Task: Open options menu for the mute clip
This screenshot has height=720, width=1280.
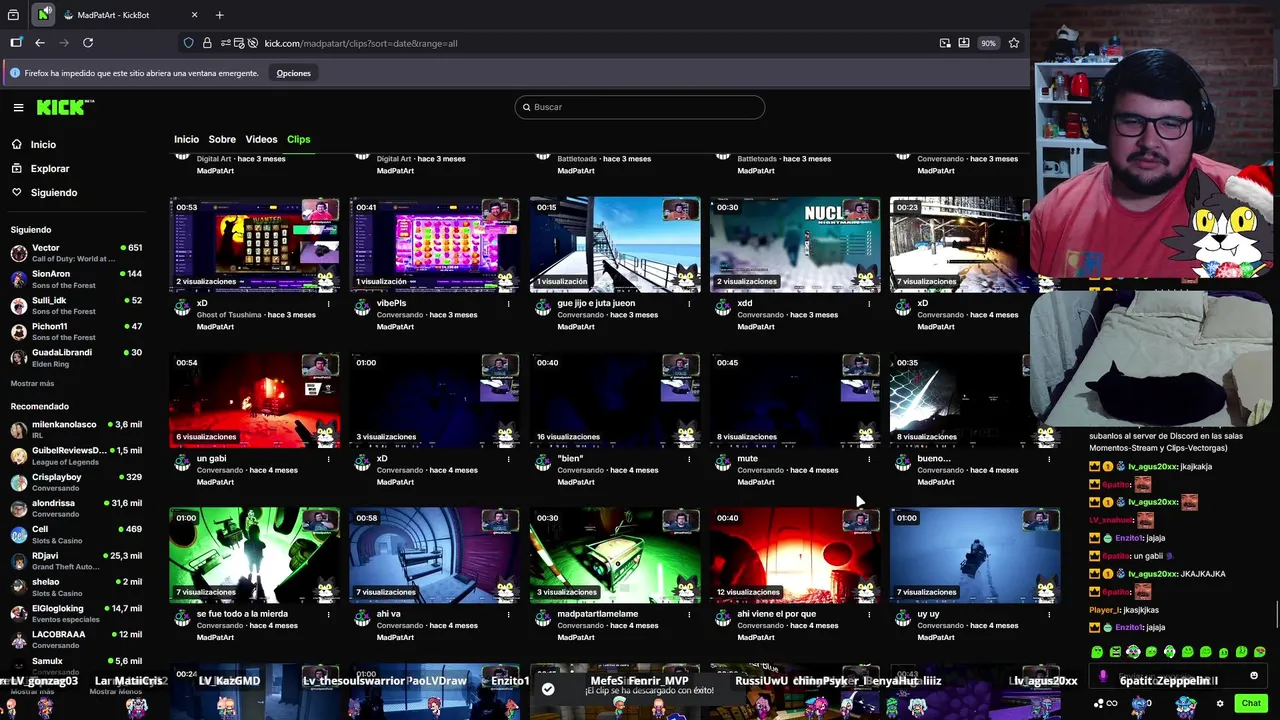Action: point(869,459)
